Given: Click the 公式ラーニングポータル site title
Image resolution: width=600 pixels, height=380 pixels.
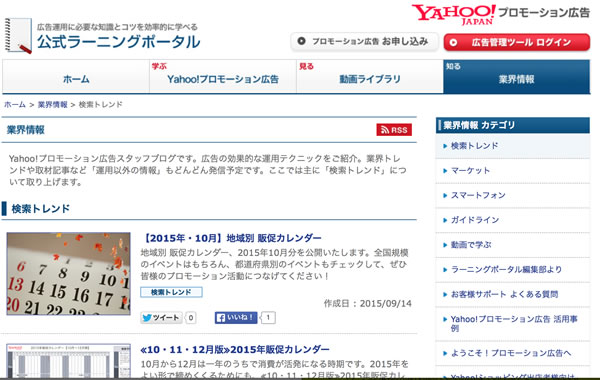Looking at the screenshot, I should [x=118, y=42].
